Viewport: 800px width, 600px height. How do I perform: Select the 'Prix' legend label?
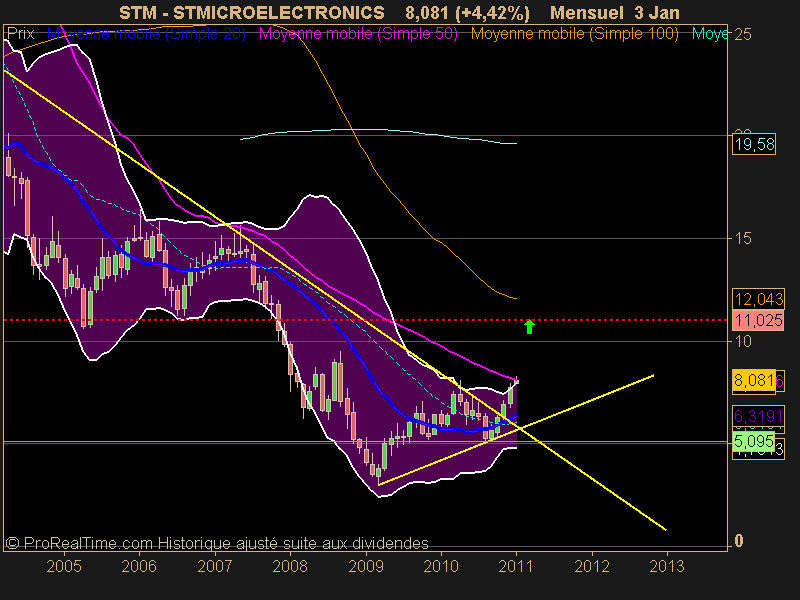[x=21, y=34]
